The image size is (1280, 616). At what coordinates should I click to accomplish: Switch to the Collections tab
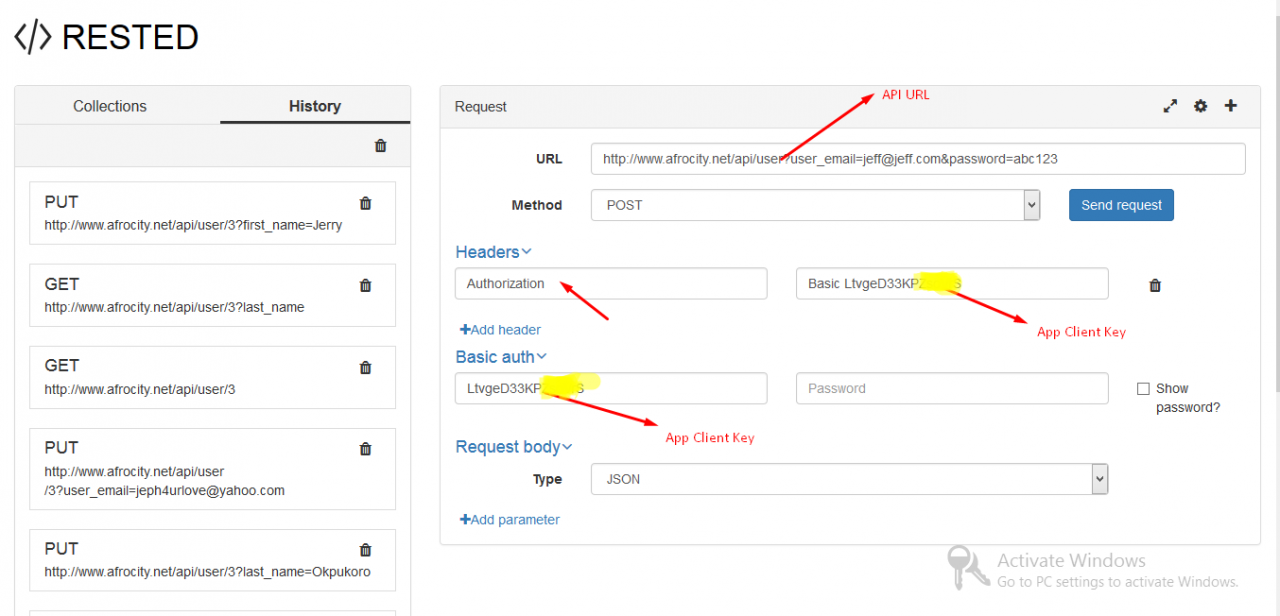(110, 106)
